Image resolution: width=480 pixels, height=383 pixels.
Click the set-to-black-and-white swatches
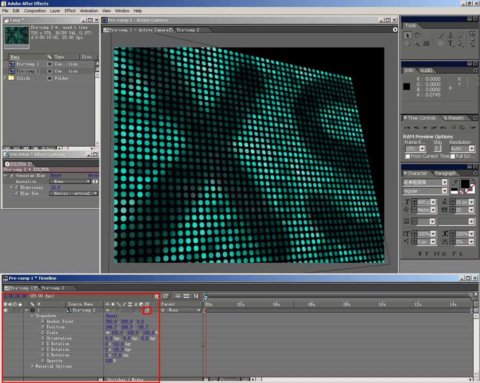(454, 191)
